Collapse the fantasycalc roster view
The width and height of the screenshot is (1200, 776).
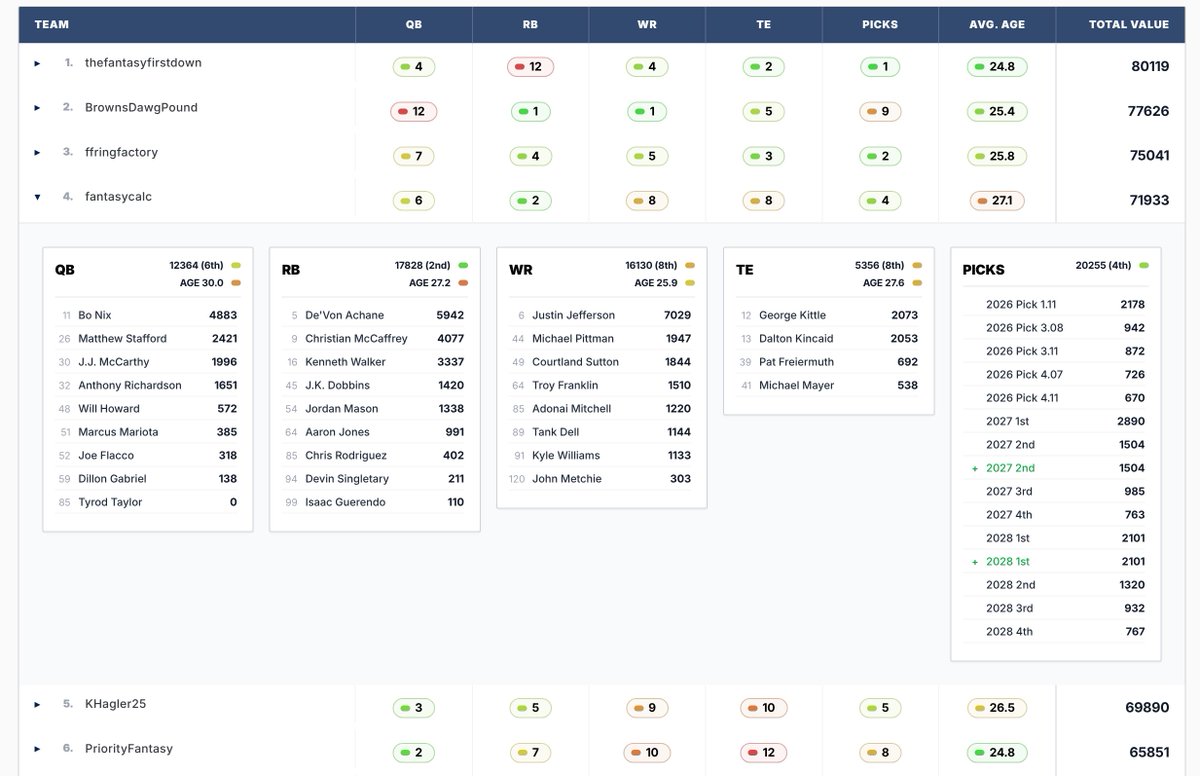click(37, 197)
